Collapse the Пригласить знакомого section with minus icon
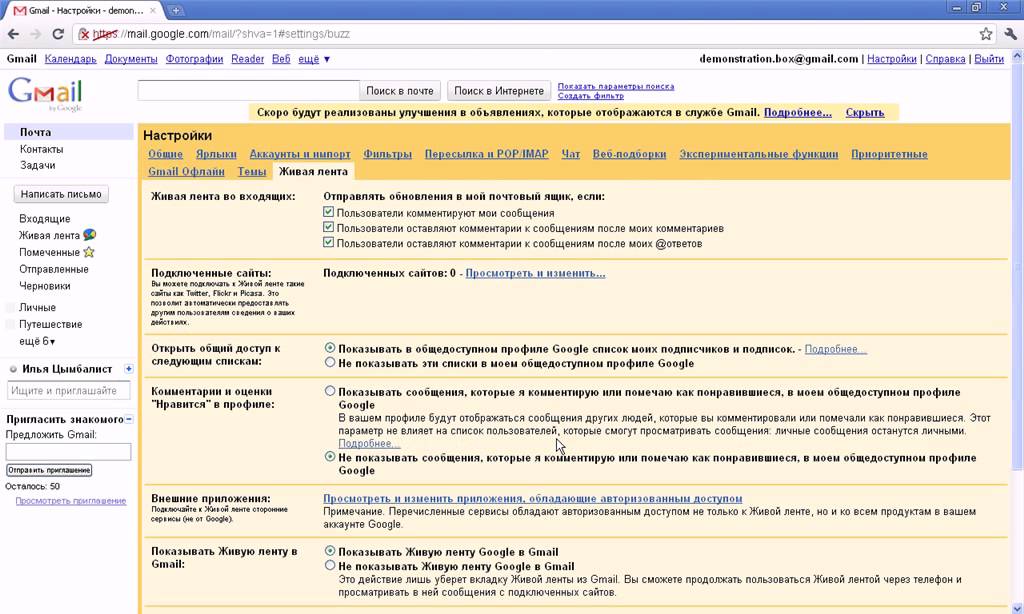1024x614 pixels. coord(129,419)
